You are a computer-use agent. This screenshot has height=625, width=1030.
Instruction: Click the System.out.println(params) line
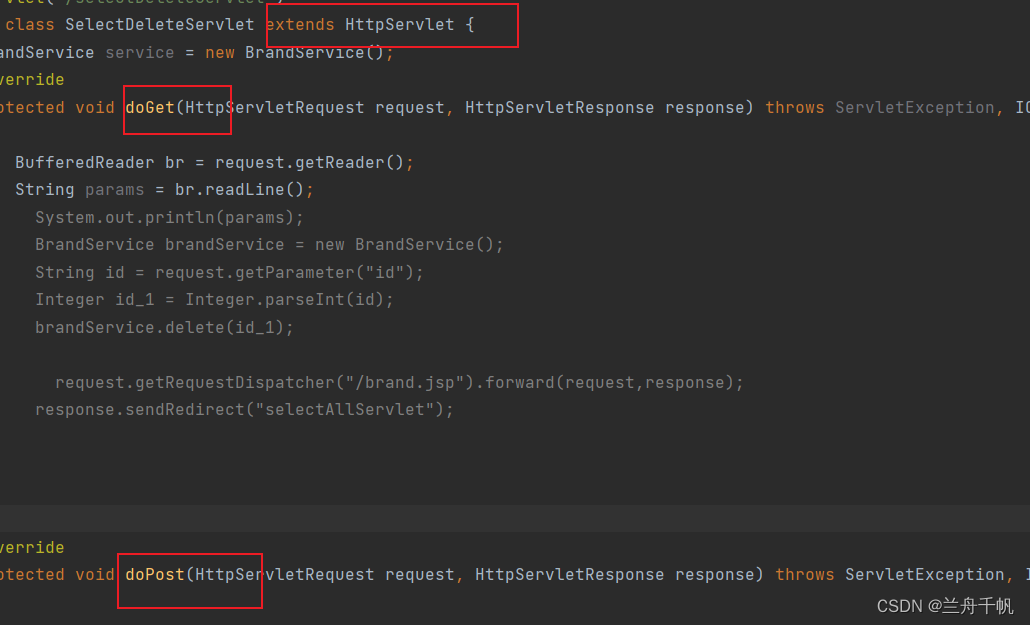pyautogui.click(x=169, y=218)
